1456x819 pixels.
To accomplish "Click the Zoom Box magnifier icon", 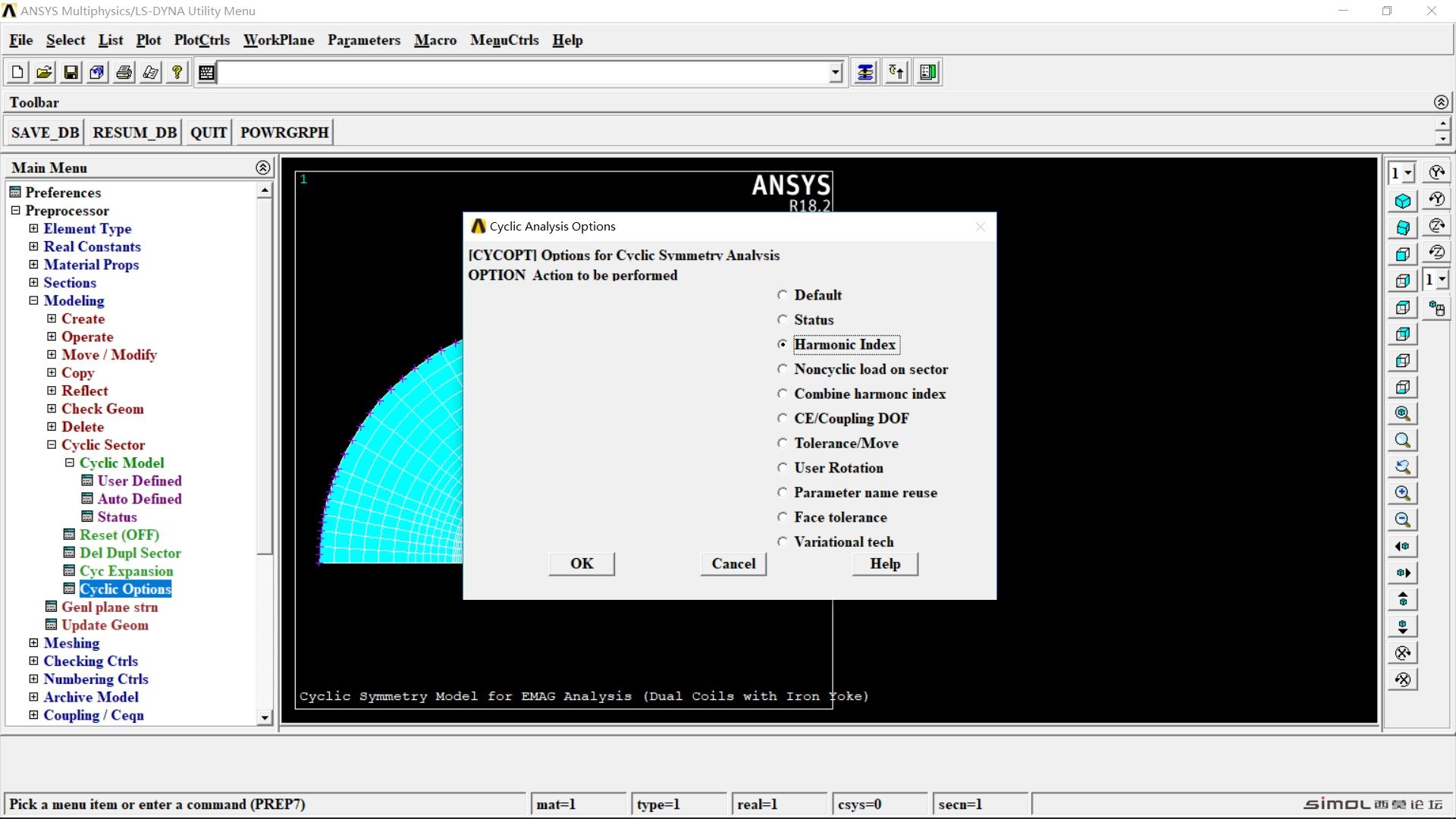I will tap(1403, 440).
